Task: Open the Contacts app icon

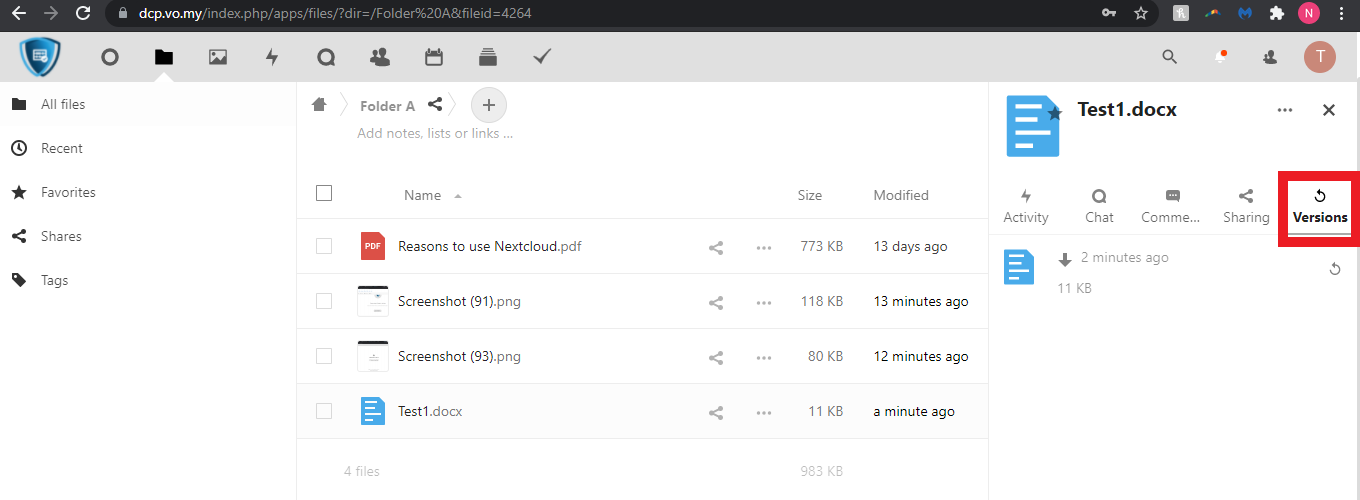Action: click(x=380, y=57)
